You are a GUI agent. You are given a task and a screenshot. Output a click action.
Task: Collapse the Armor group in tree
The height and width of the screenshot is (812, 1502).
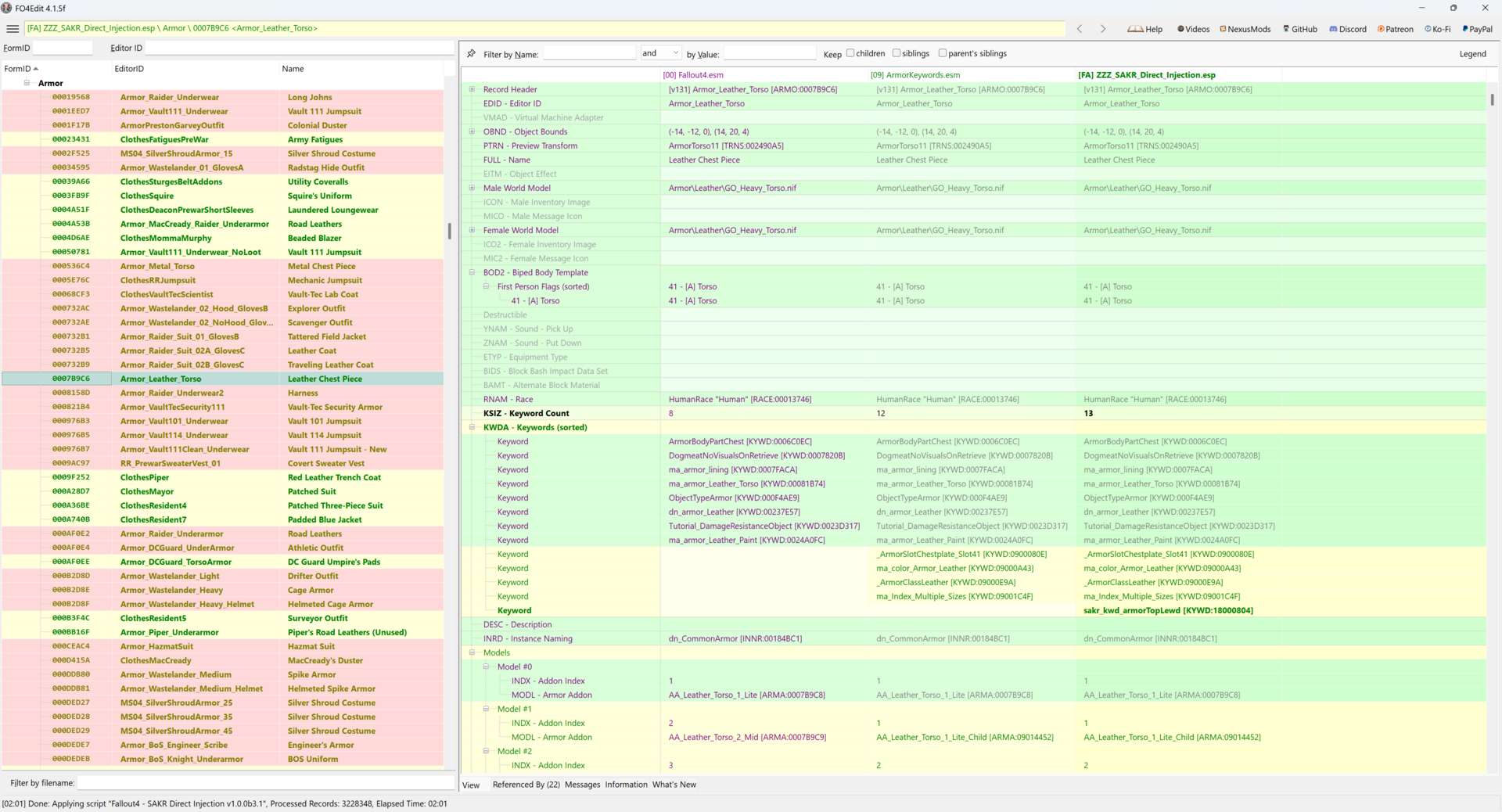tap(27, 83)
